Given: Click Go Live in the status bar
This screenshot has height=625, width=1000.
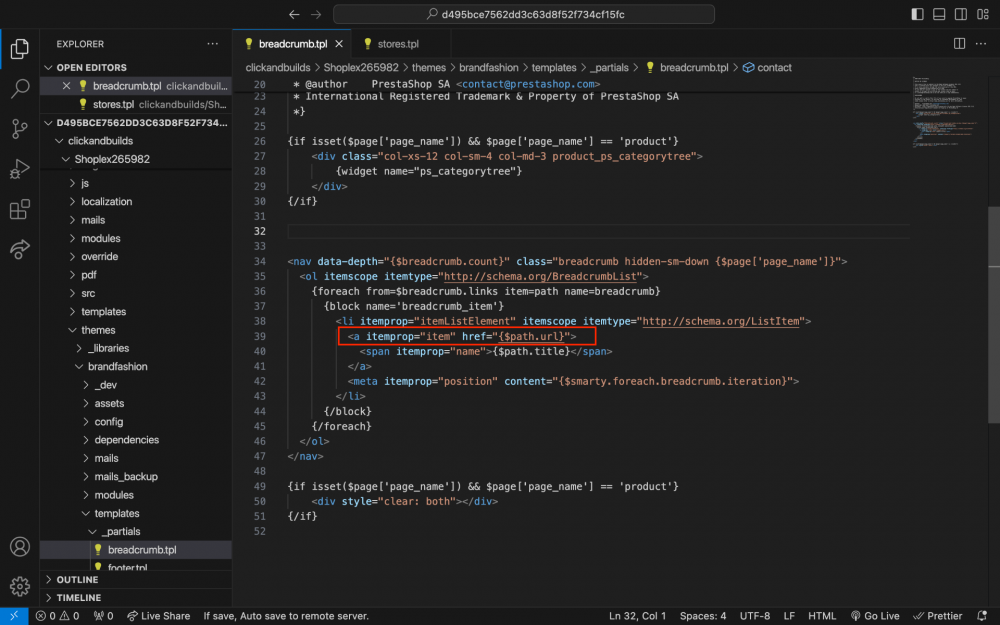Looking at the screenshot, I should coord(874,615).
